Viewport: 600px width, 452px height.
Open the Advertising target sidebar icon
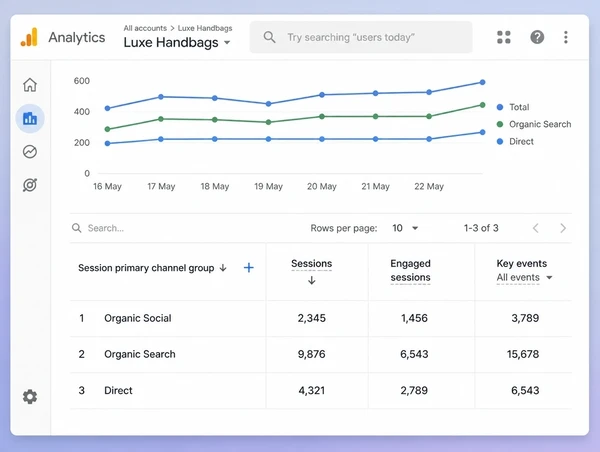click(30, 185)
